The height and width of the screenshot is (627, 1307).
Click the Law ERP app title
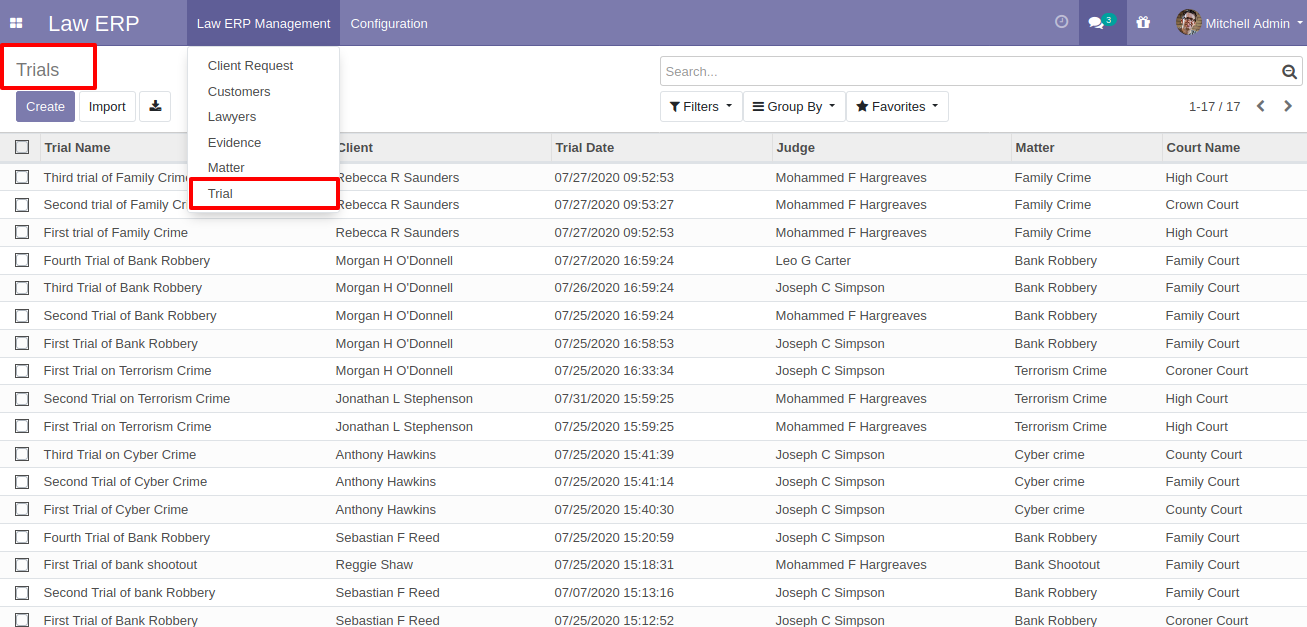coord(94,23)
